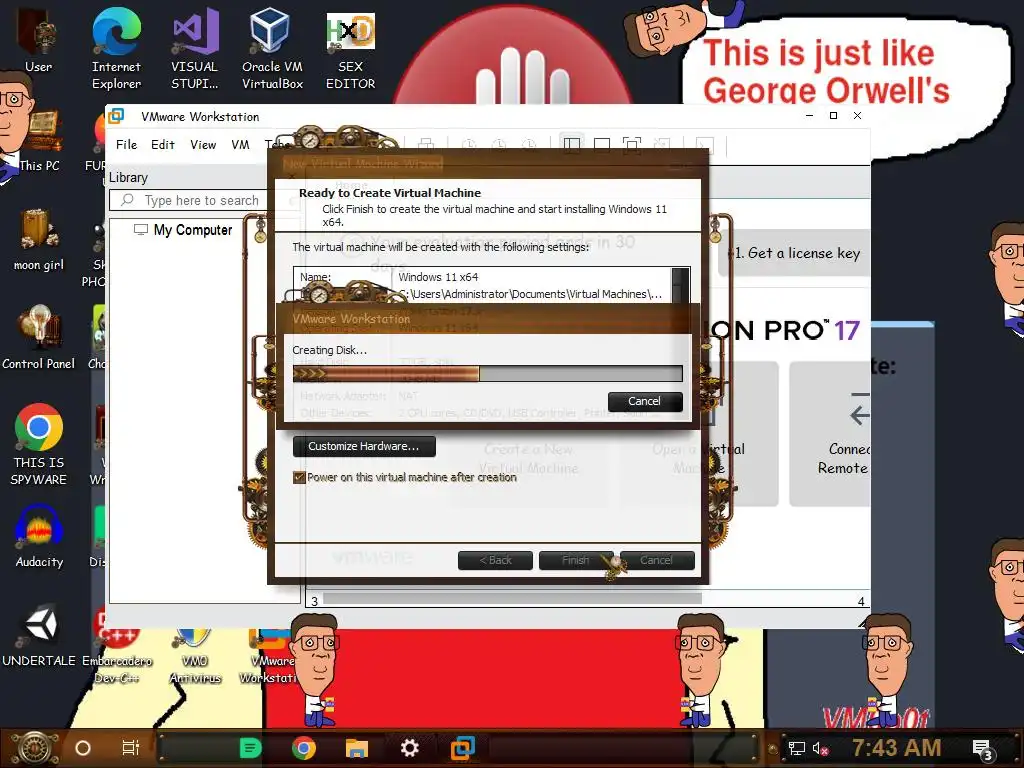Click the Windows 11 x64 name value
This screenshot has height=768, width=1024.
click(x=438, y=277)
